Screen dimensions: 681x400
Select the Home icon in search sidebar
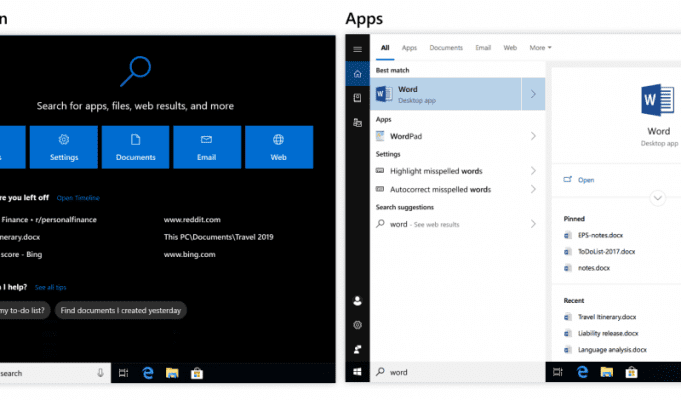(357, 74)
